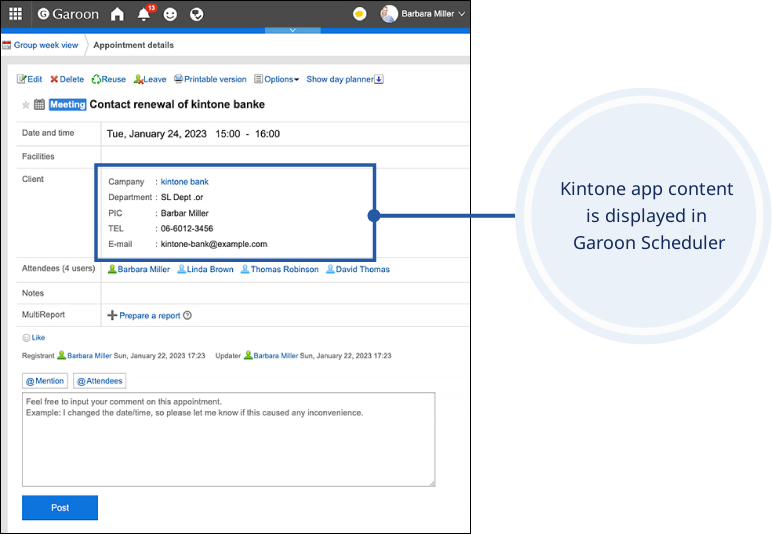The height and width of the screenshot is (534, 772).
Task: Click Barbara Miller's profile avatar
Action: (x=388, y=14)
